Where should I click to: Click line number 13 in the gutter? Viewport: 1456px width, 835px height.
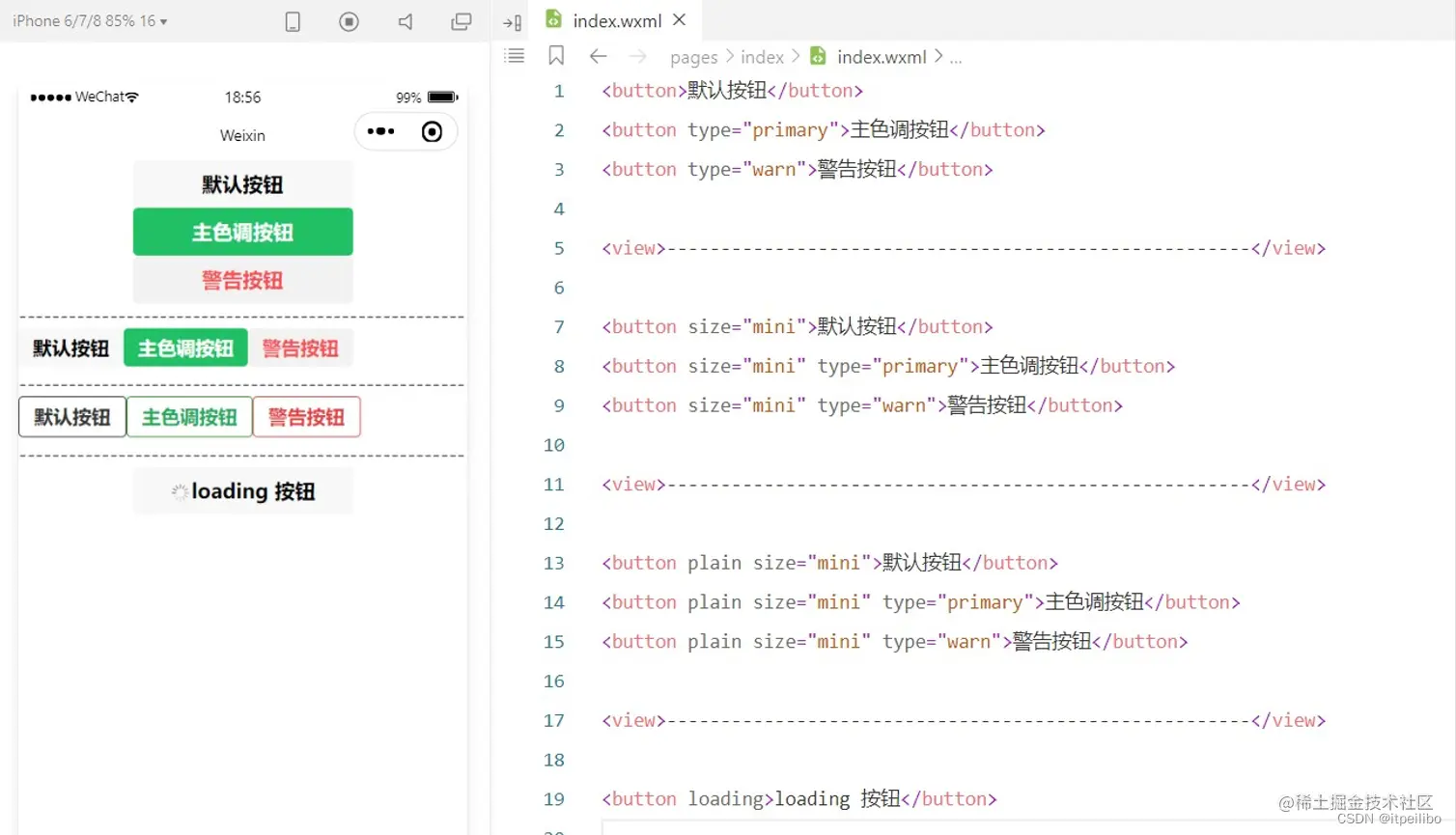(x=553, y=563)
